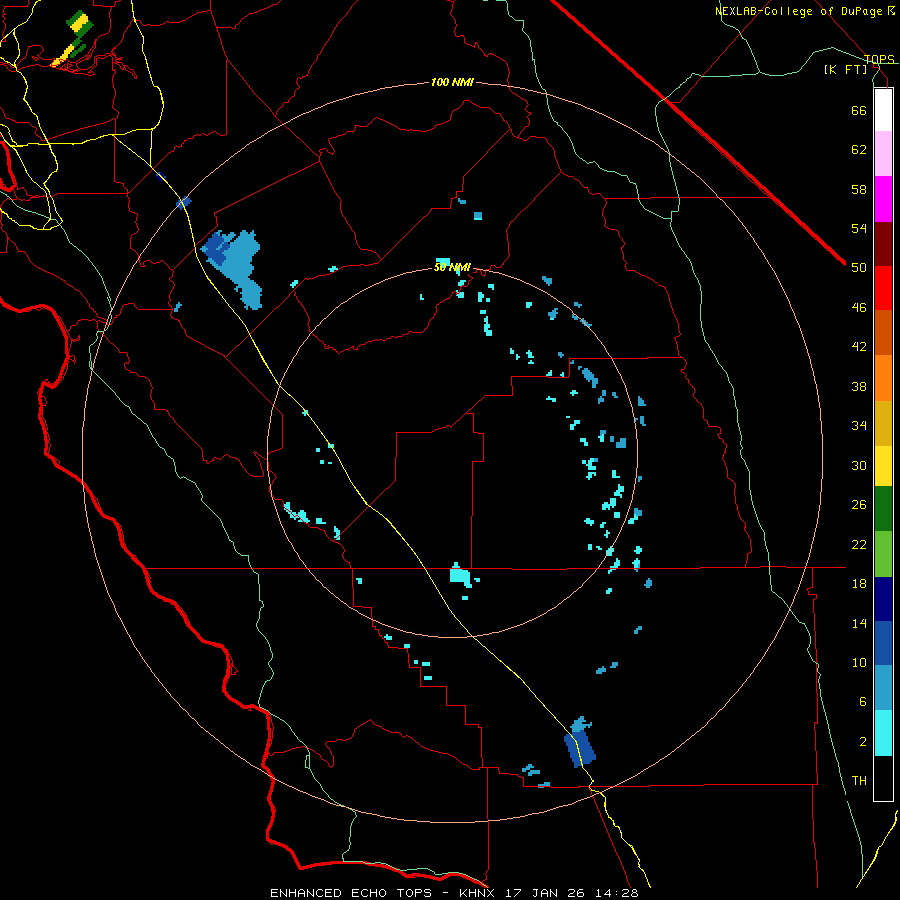Click the 2 value on the legend
900x900 pixels.
863,742
